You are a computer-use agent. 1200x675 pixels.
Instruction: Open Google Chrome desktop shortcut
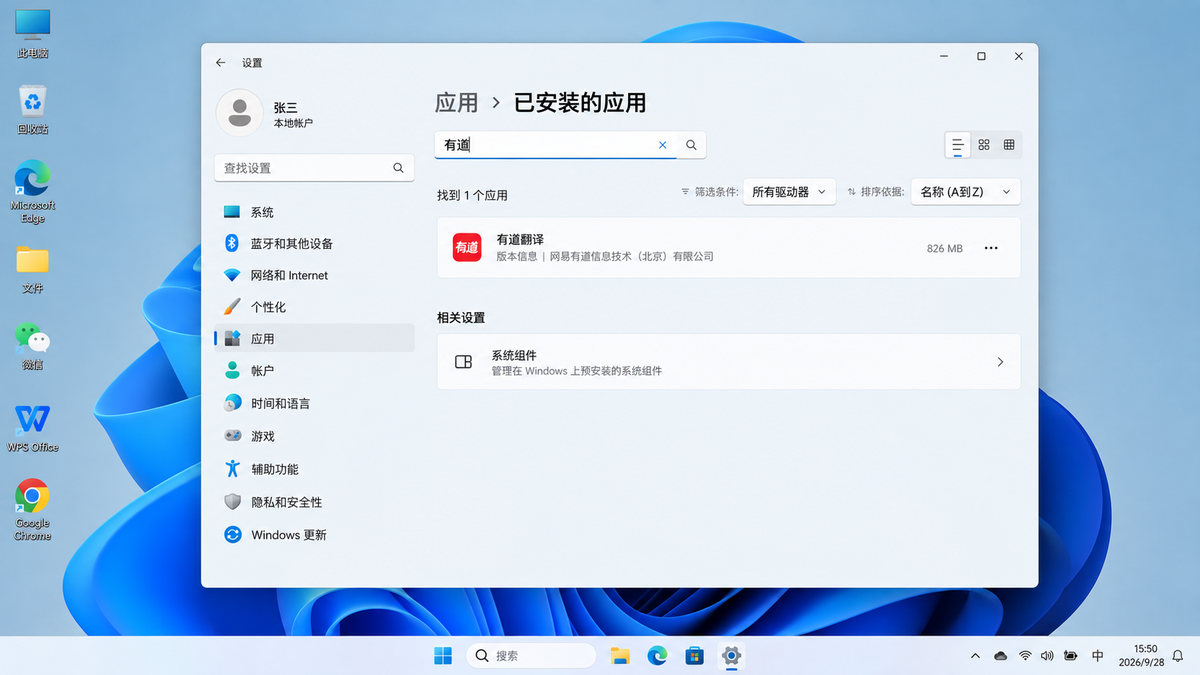[33, 510]
